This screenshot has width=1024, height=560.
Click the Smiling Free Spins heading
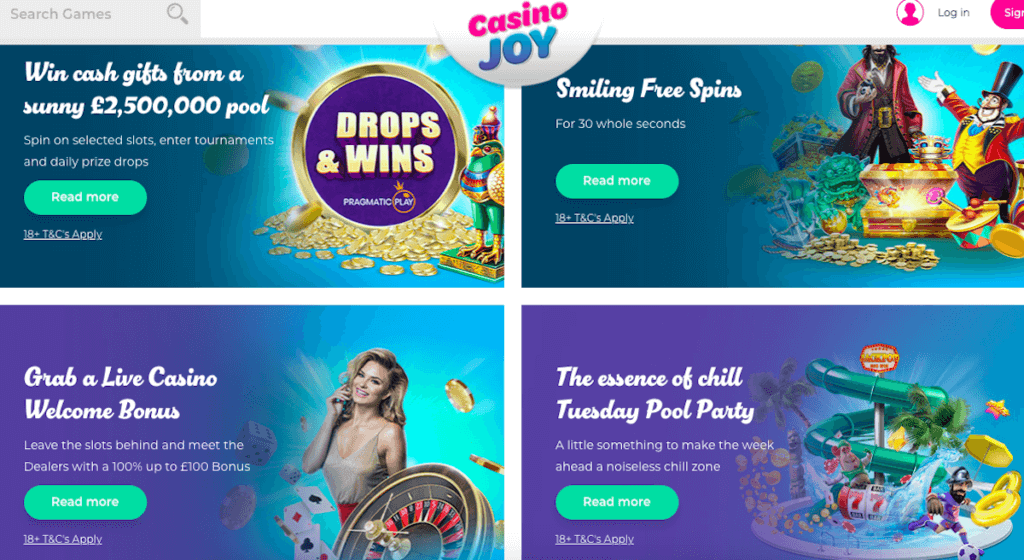tap(648, 89)
